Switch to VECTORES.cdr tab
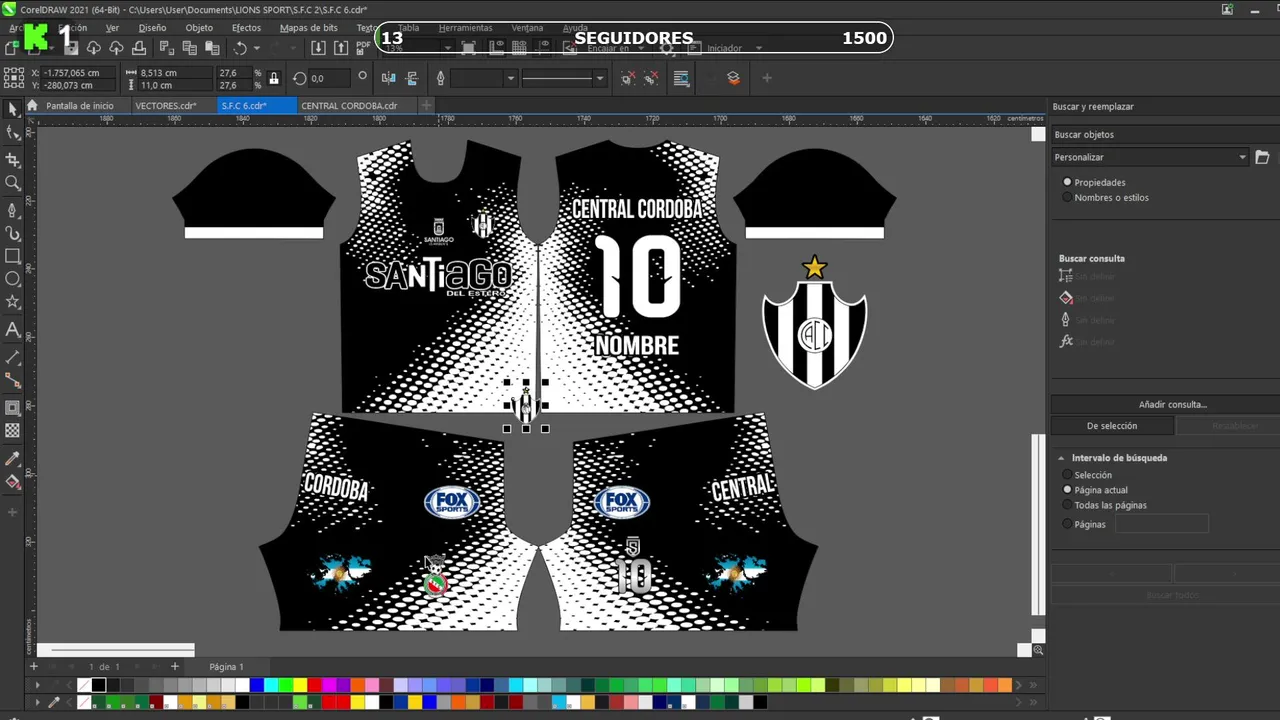Viewport: 1280px width, 720px height. pyautogui.click(x=165, y=105)
